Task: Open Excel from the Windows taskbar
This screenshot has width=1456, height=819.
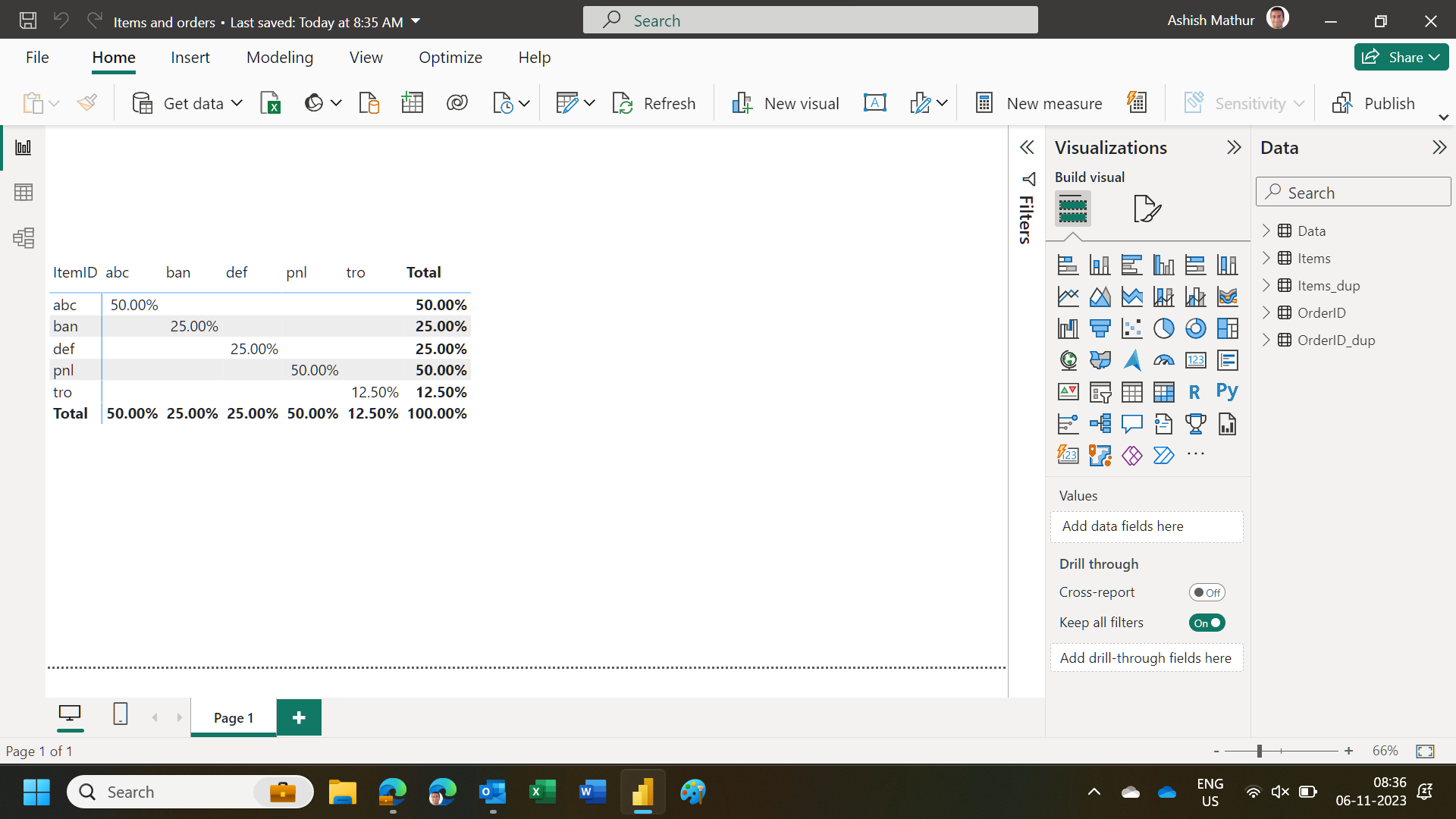Action: point(542,792)
